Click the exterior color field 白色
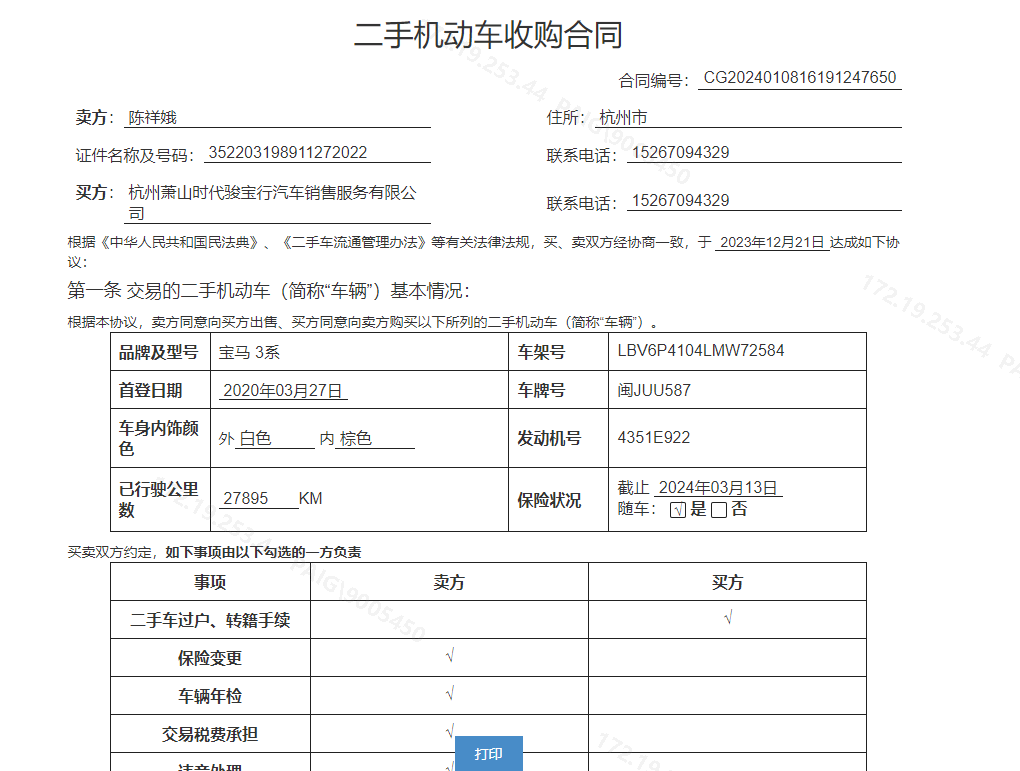Viewport: 1020px width, 771px height. coord(276,439)
